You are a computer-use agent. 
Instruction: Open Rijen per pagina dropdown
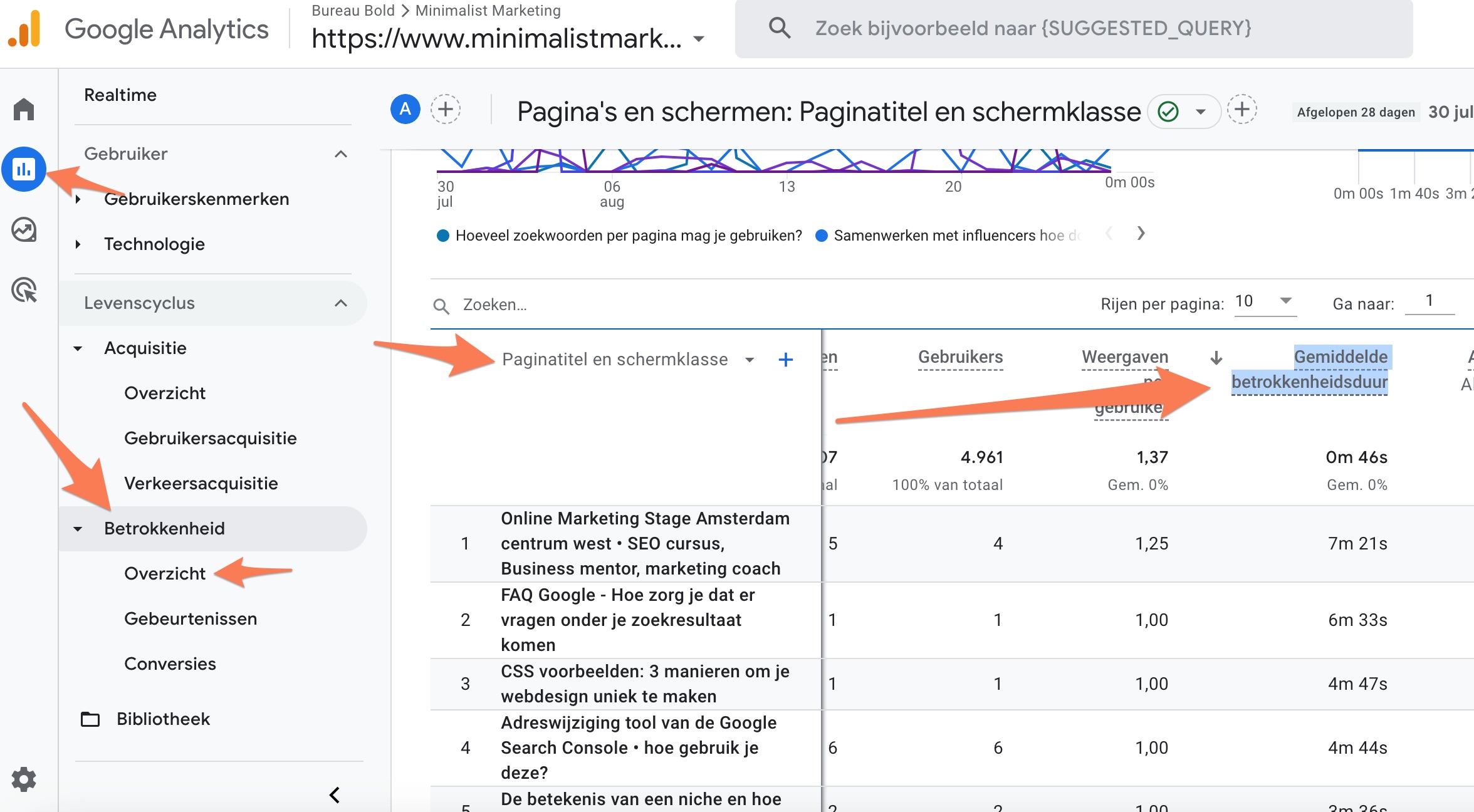tap(1265, 301)
